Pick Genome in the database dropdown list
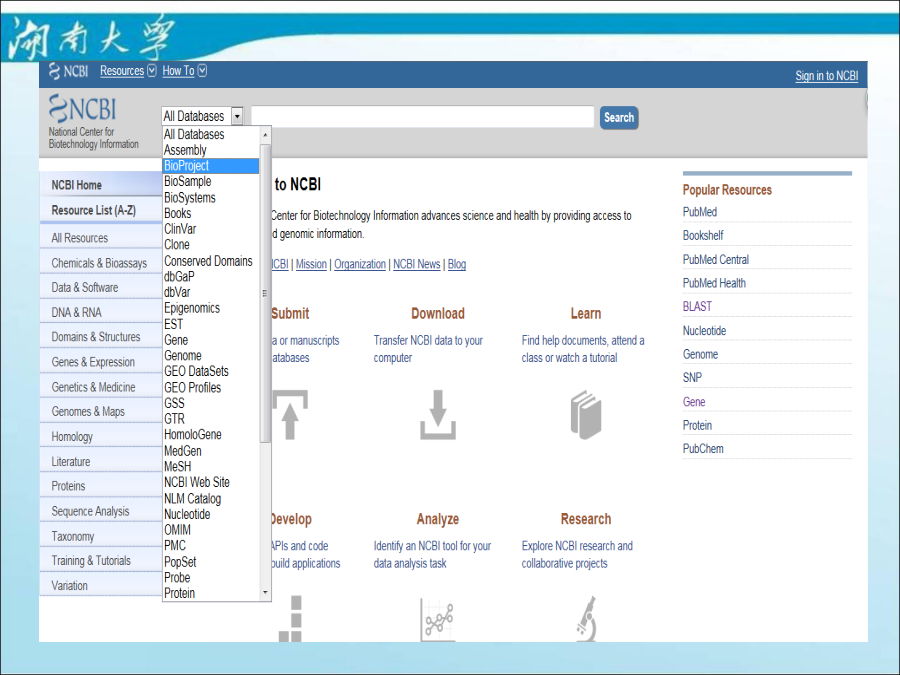This screenshot has width=900, height=675. (x=211, y=356)
